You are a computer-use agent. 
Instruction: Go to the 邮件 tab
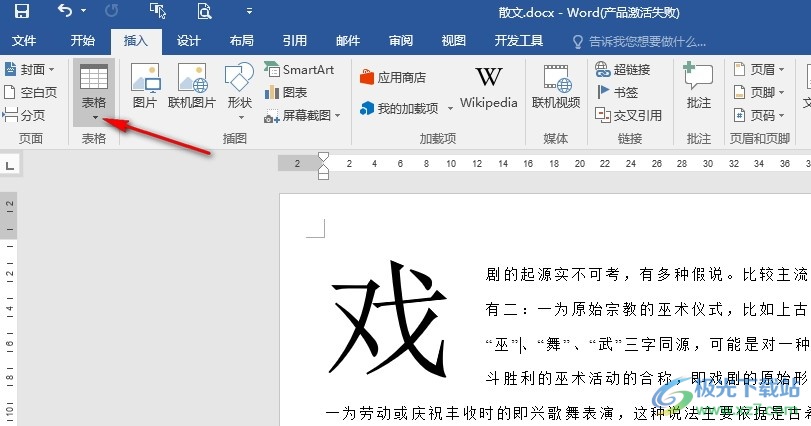[348, 41]
